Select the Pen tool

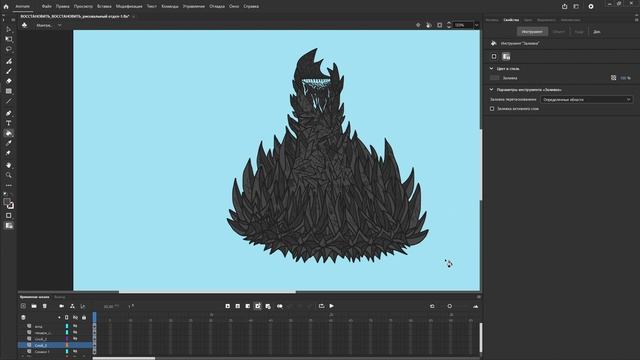point(9,113)
